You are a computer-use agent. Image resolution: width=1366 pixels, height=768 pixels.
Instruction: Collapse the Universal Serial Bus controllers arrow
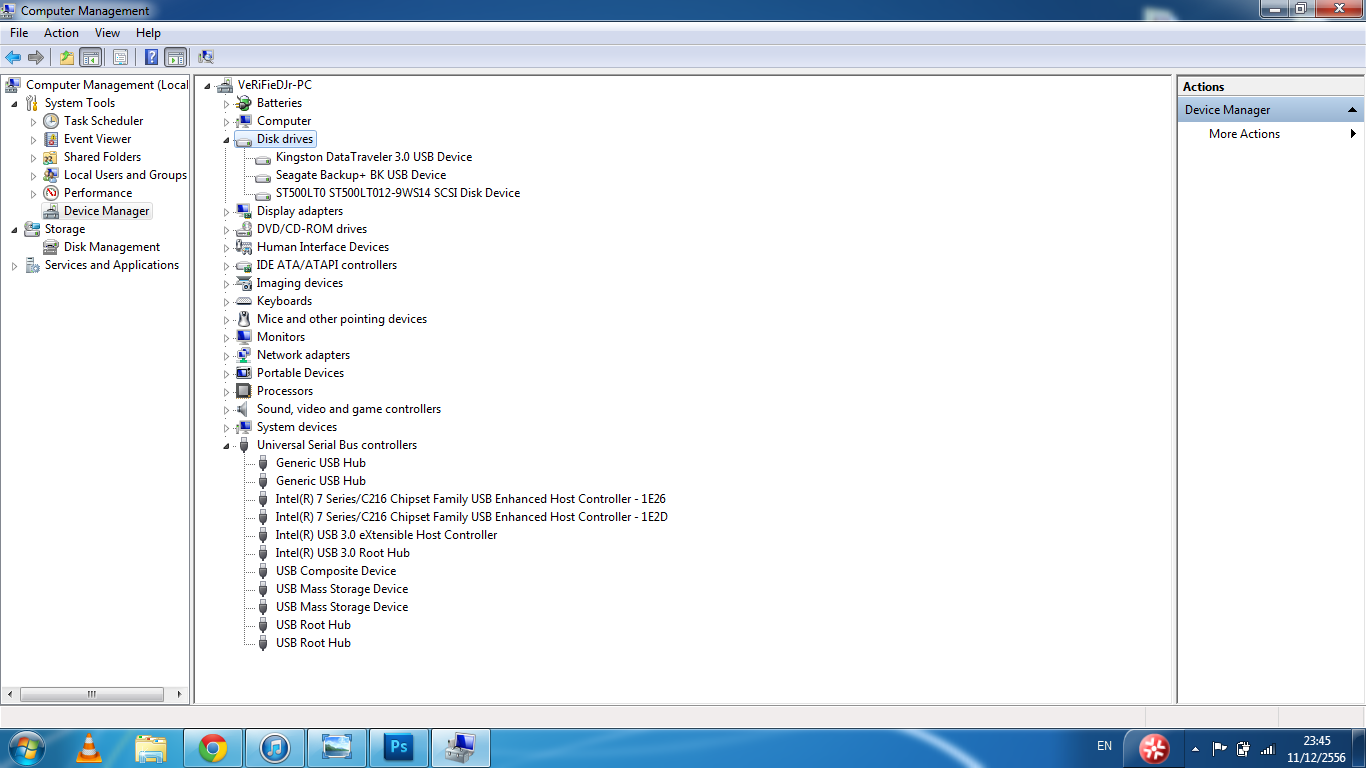click(x=226, y=446)
